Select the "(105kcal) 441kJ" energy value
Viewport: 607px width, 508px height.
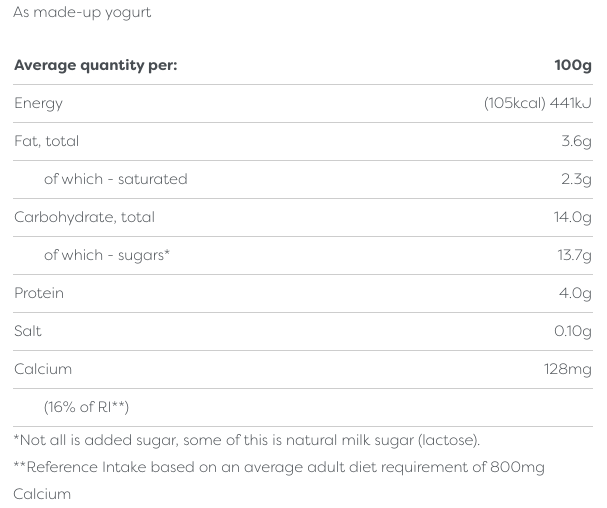(x=537, y=104)
